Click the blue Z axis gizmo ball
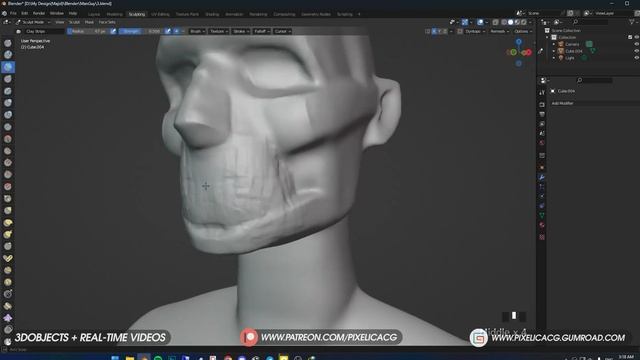The image size is (640, 360). 518,42
